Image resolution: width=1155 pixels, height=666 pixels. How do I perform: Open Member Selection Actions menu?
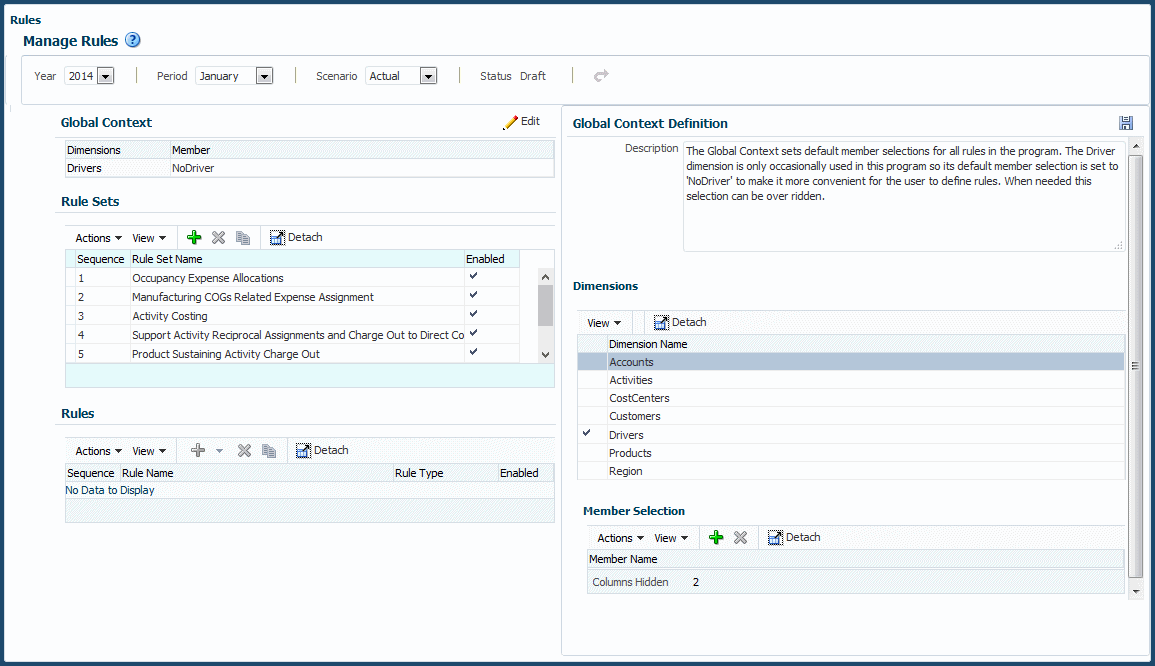click(620, 538)
